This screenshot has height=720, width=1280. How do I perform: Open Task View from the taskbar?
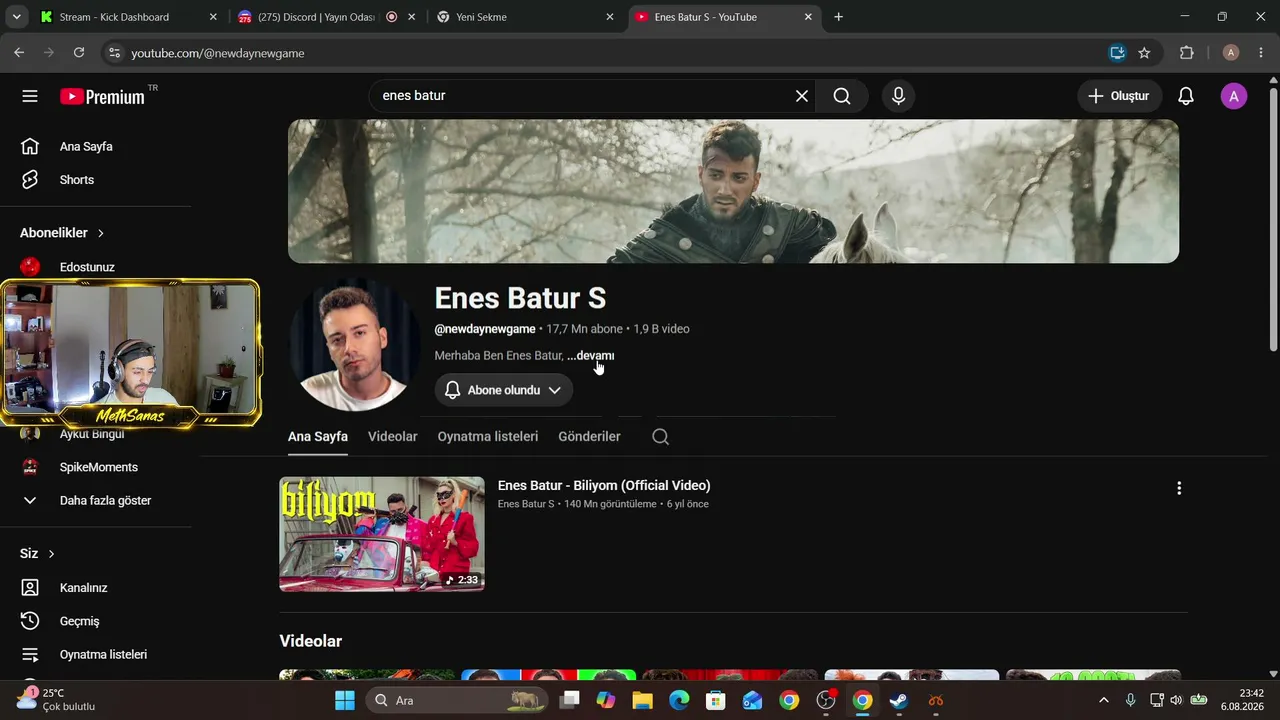point(569,700)
